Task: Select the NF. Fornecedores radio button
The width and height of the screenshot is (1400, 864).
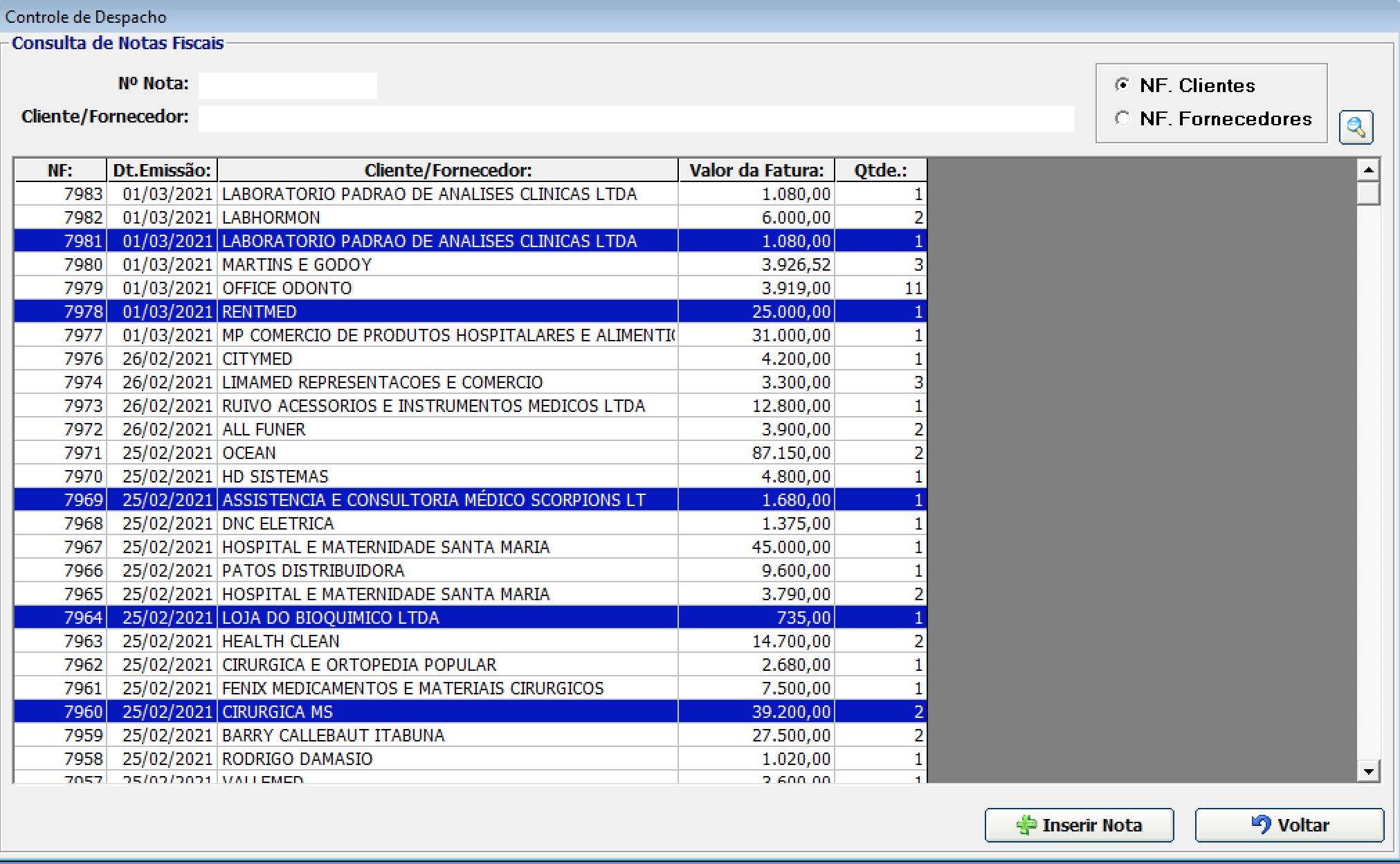Action: tap(1122, 118)
